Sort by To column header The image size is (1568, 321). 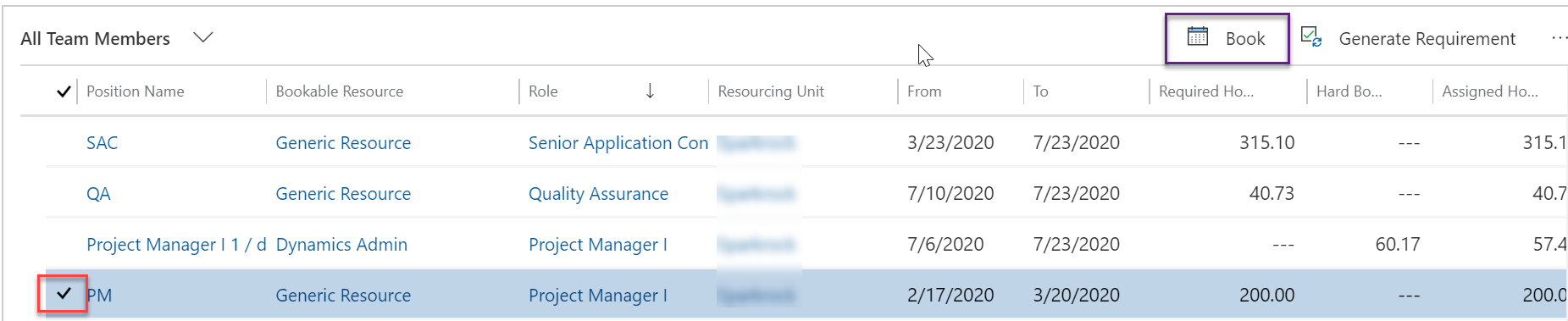[1040, 91]
